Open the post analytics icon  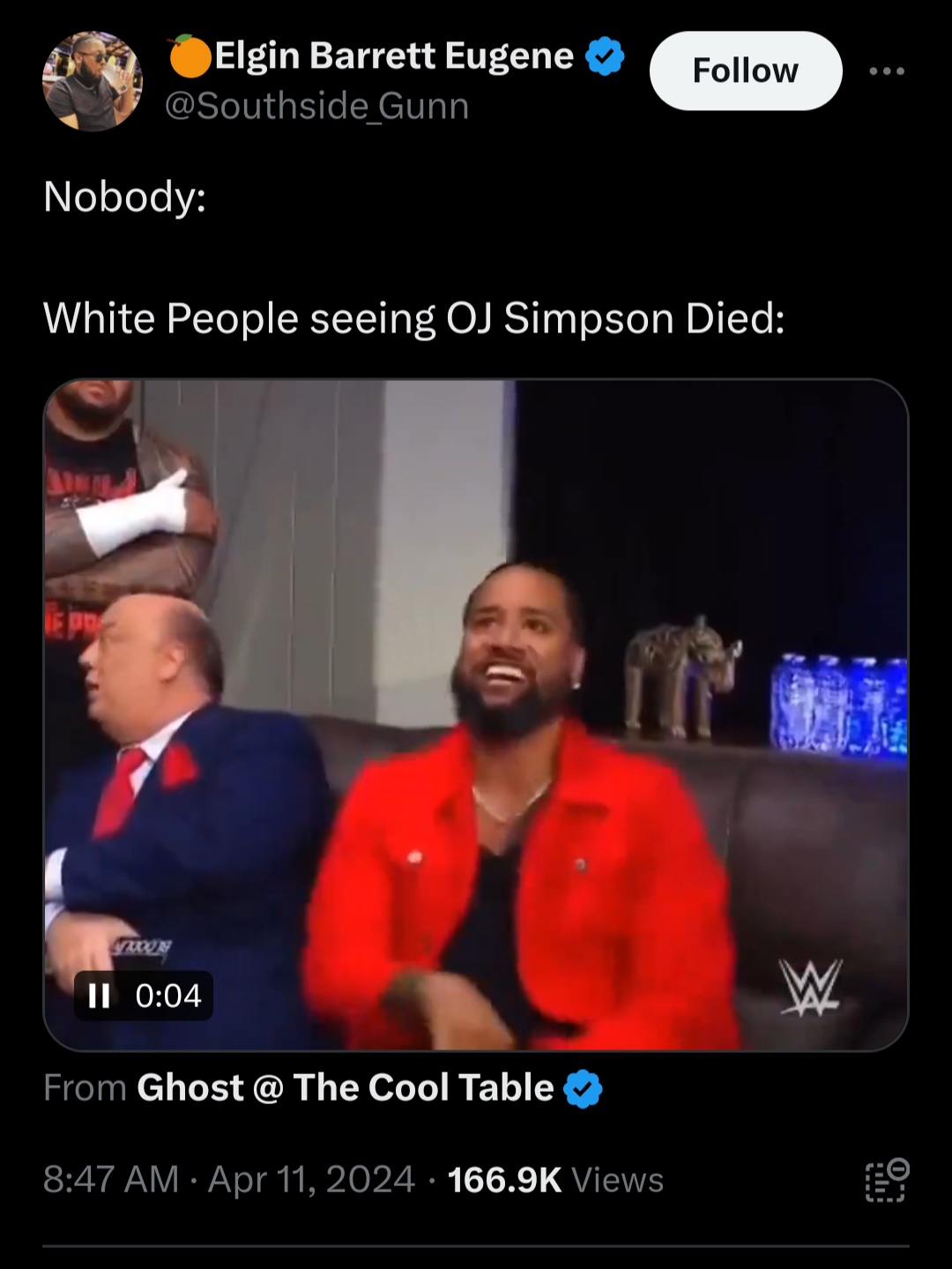pyautogui.click(x=885, y=1181)
